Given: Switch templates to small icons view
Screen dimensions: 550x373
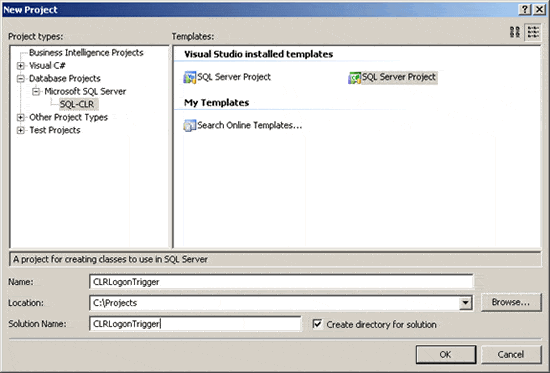Looking at the screenshot, I should click(x=533, y=32).
